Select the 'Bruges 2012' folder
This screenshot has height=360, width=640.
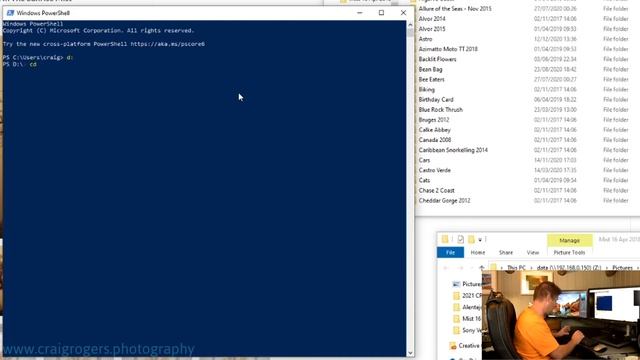click(433, 120)
